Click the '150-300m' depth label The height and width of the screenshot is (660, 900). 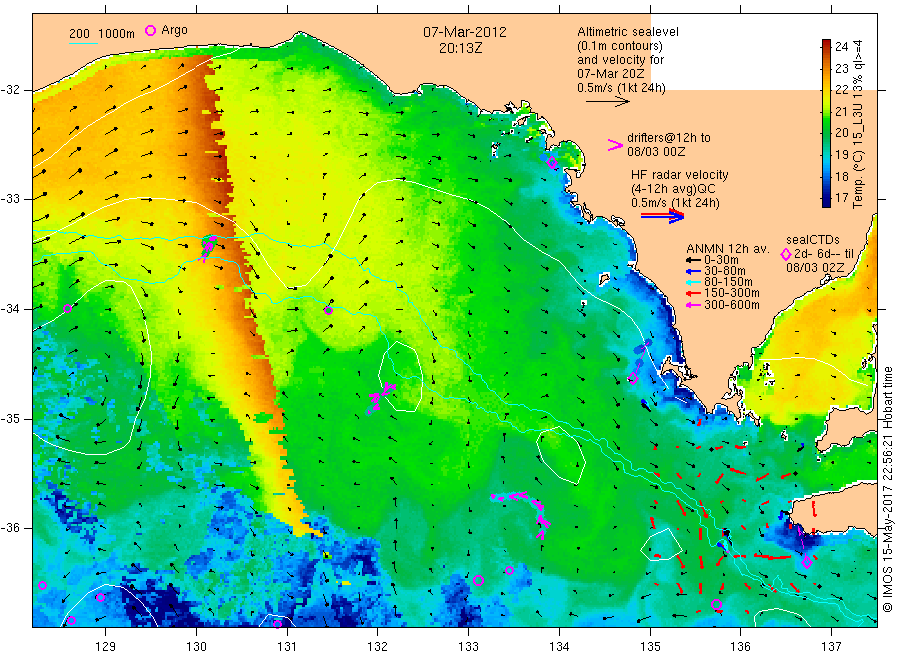pyautogui.click(x=732, y=293)
